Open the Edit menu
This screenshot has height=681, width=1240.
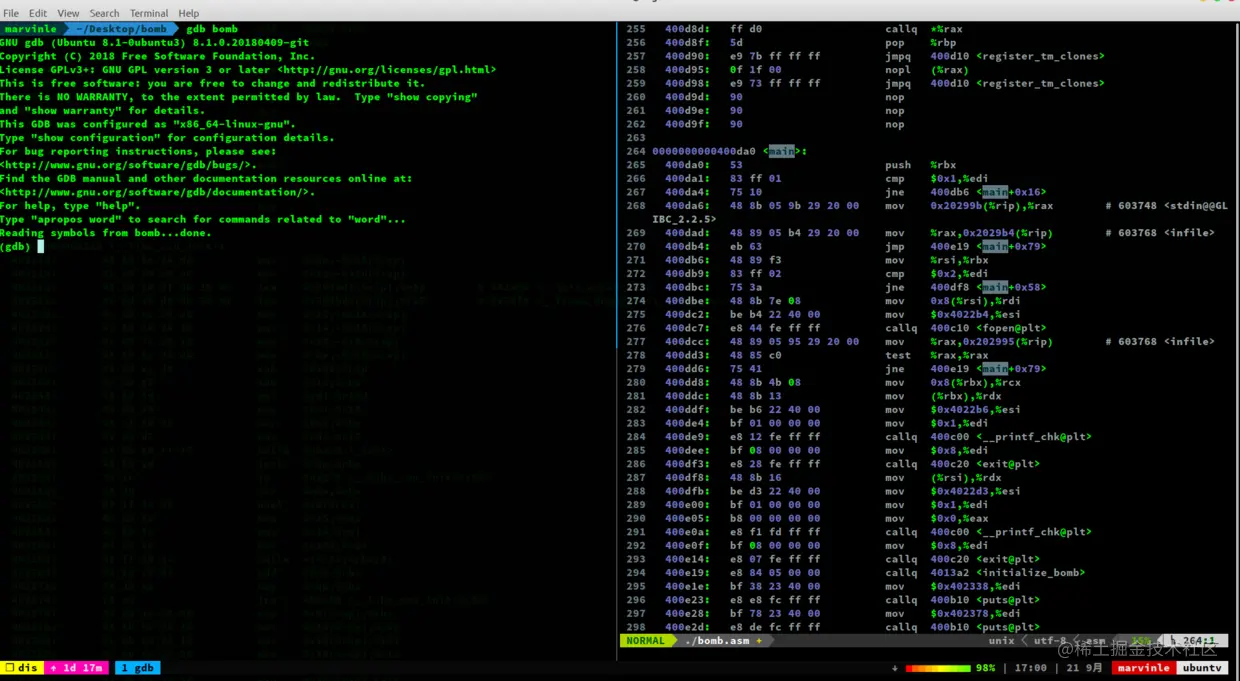pos(38,13)
